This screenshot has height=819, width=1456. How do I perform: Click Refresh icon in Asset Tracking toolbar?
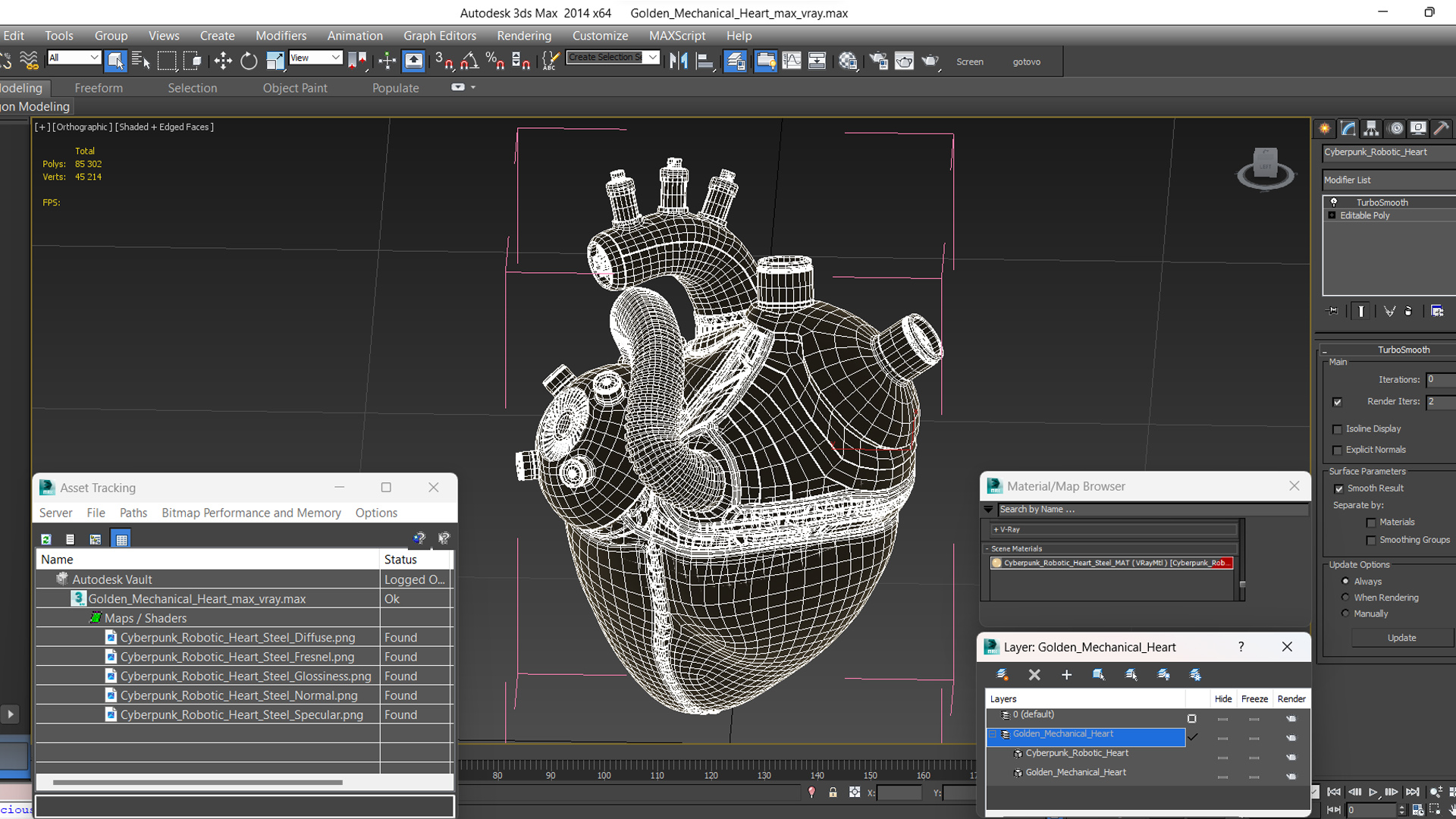point(45,539)
